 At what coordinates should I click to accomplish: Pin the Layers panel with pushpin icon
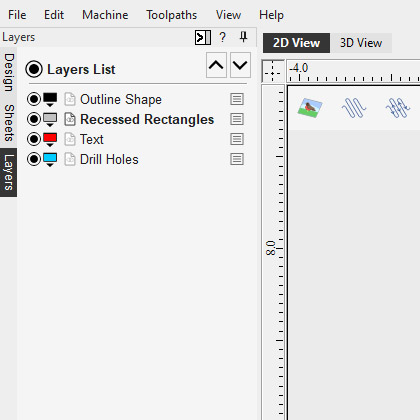244,37
